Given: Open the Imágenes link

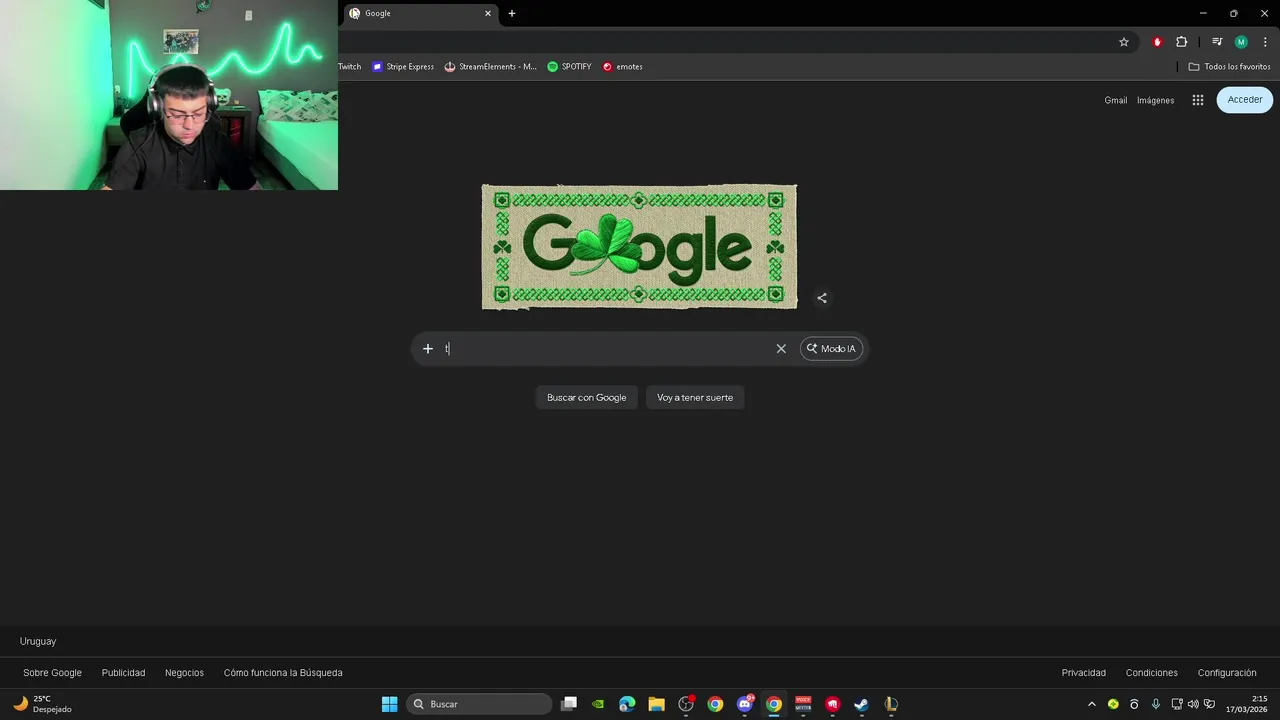Looking at the screenshot, I should coord(1155,100).
